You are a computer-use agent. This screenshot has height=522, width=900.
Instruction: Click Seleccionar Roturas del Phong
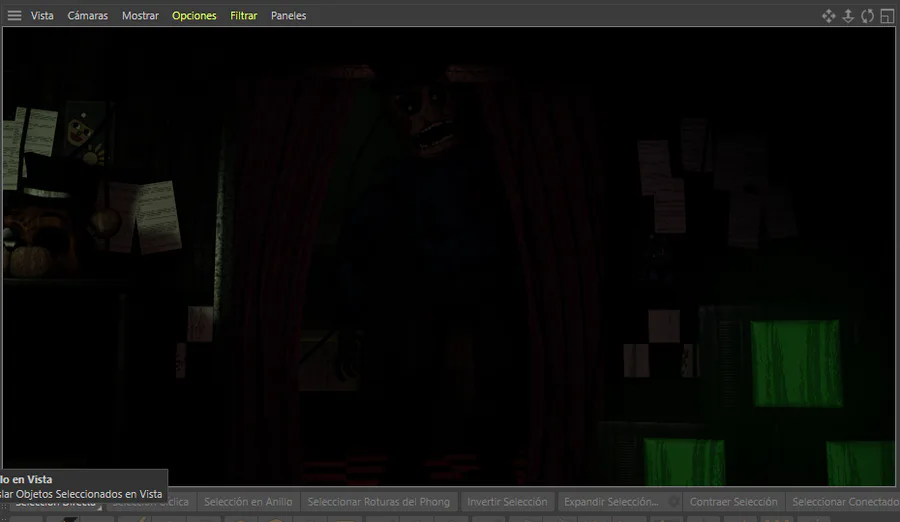[x=378, y=502]
